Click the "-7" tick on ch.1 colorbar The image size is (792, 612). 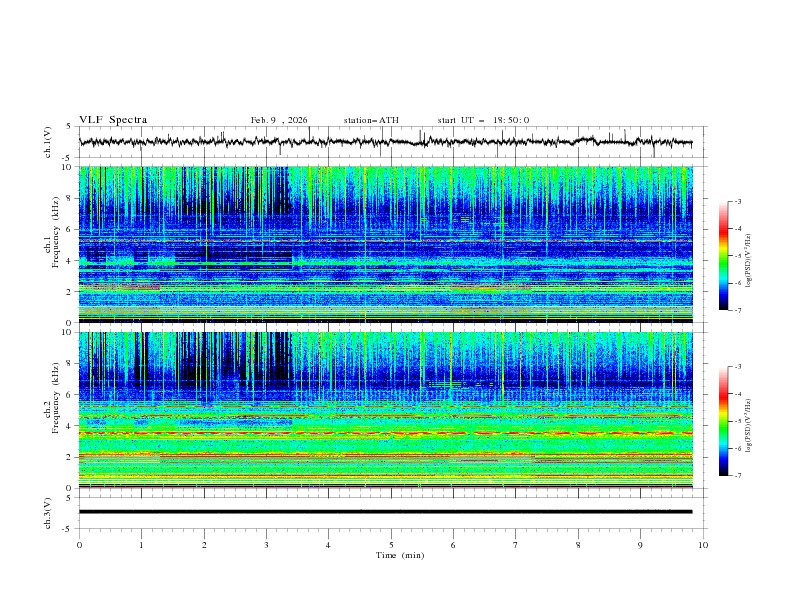738,310
